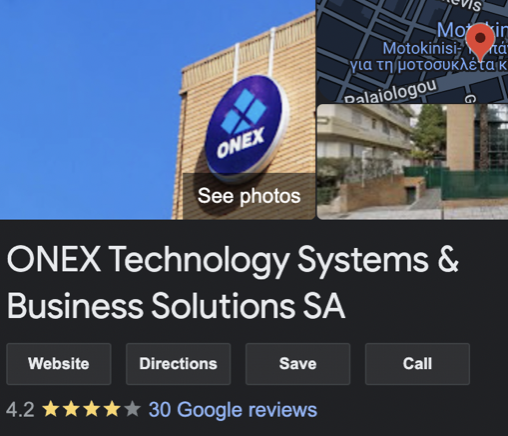Viewport: 508px width, 436px height.
Task: Visit the business Website
Action: tap(59, 364)
